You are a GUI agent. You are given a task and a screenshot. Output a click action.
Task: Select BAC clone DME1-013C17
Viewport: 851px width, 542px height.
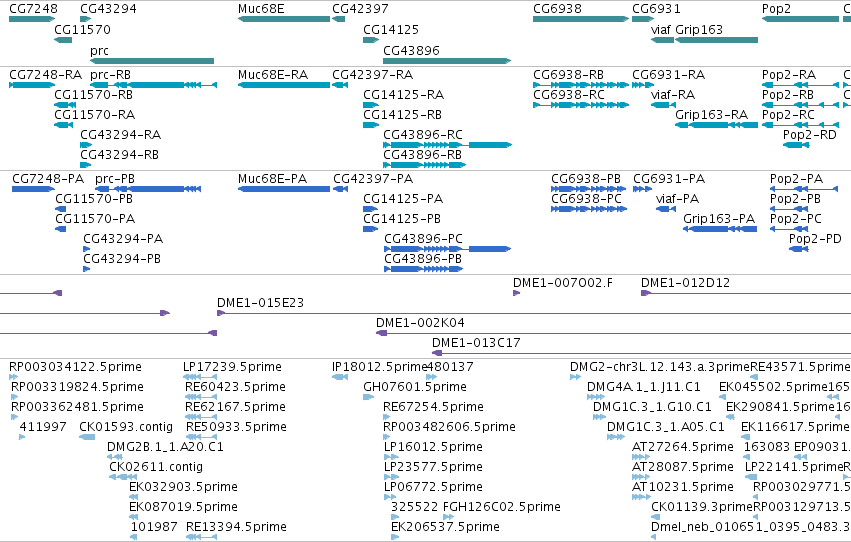642,354
